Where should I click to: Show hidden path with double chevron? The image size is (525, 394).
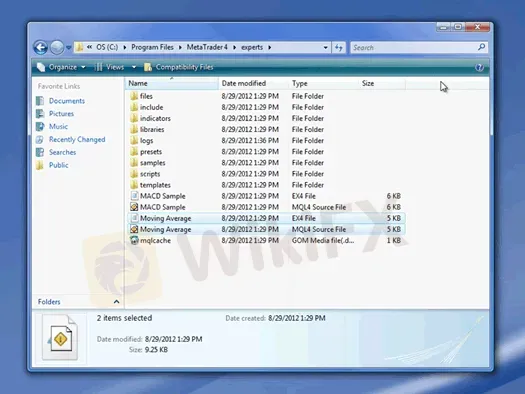[89, 47]
